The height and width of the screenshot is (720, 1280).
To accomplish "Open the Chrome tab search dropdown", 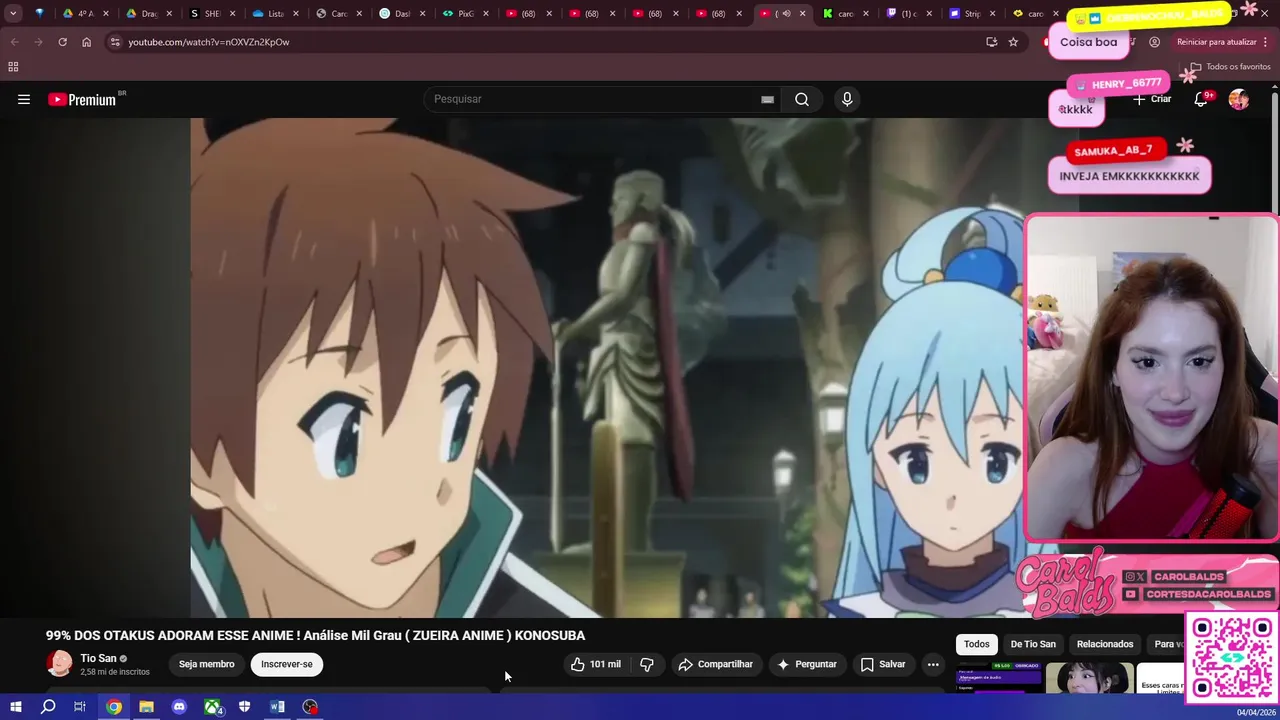I will (x=13, y=14).
